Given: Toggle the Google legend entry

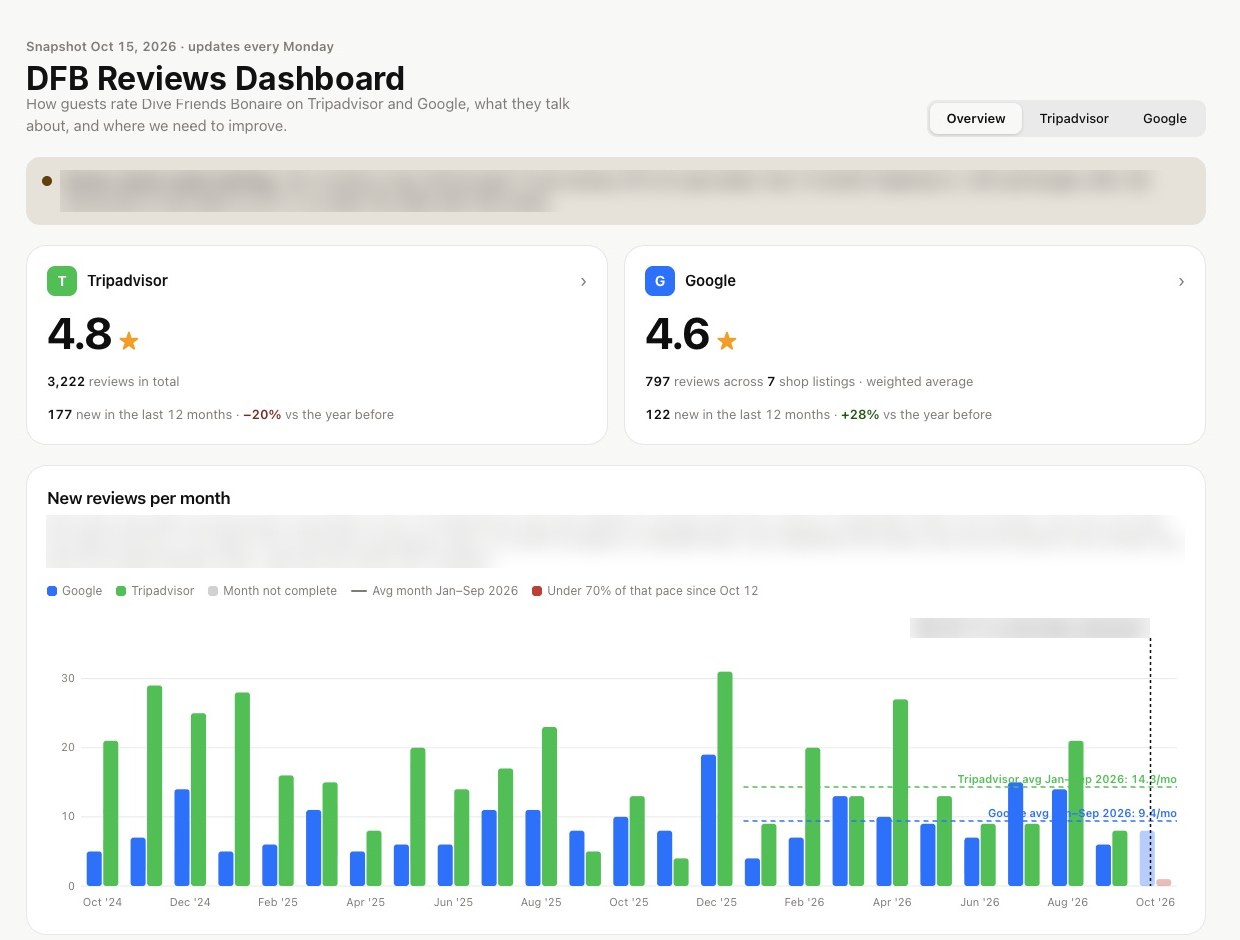Looking at the screenshot, I should pyautogui.click(x=75, y=591).
